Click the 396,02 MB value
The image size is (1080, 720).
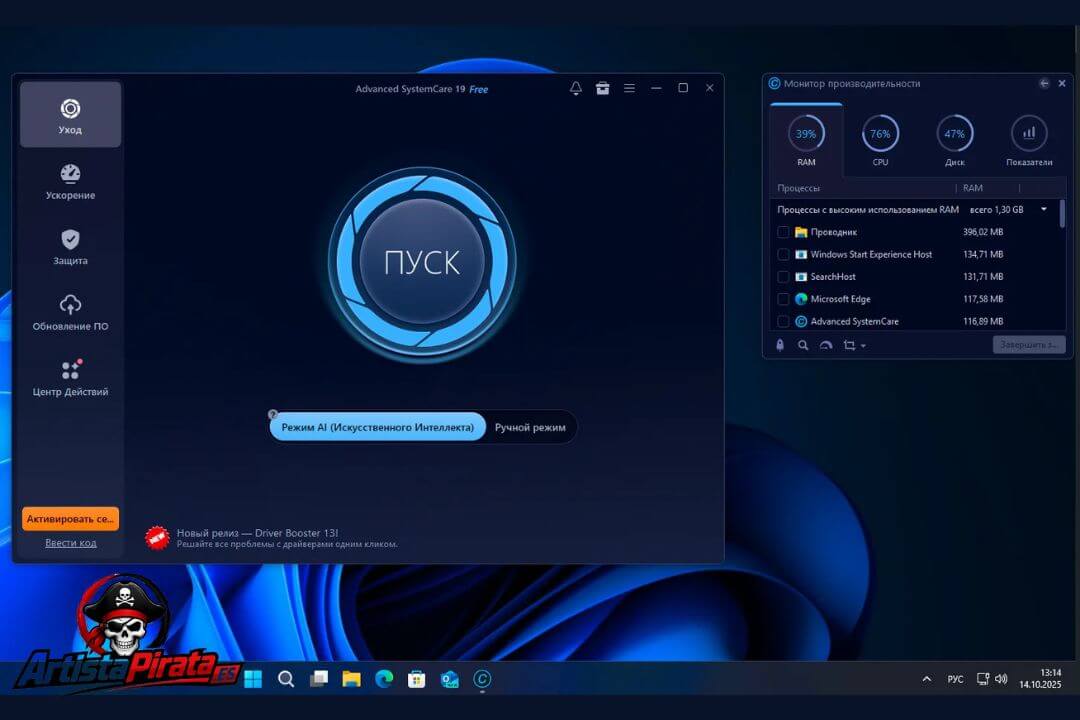[x=983, y=232]
